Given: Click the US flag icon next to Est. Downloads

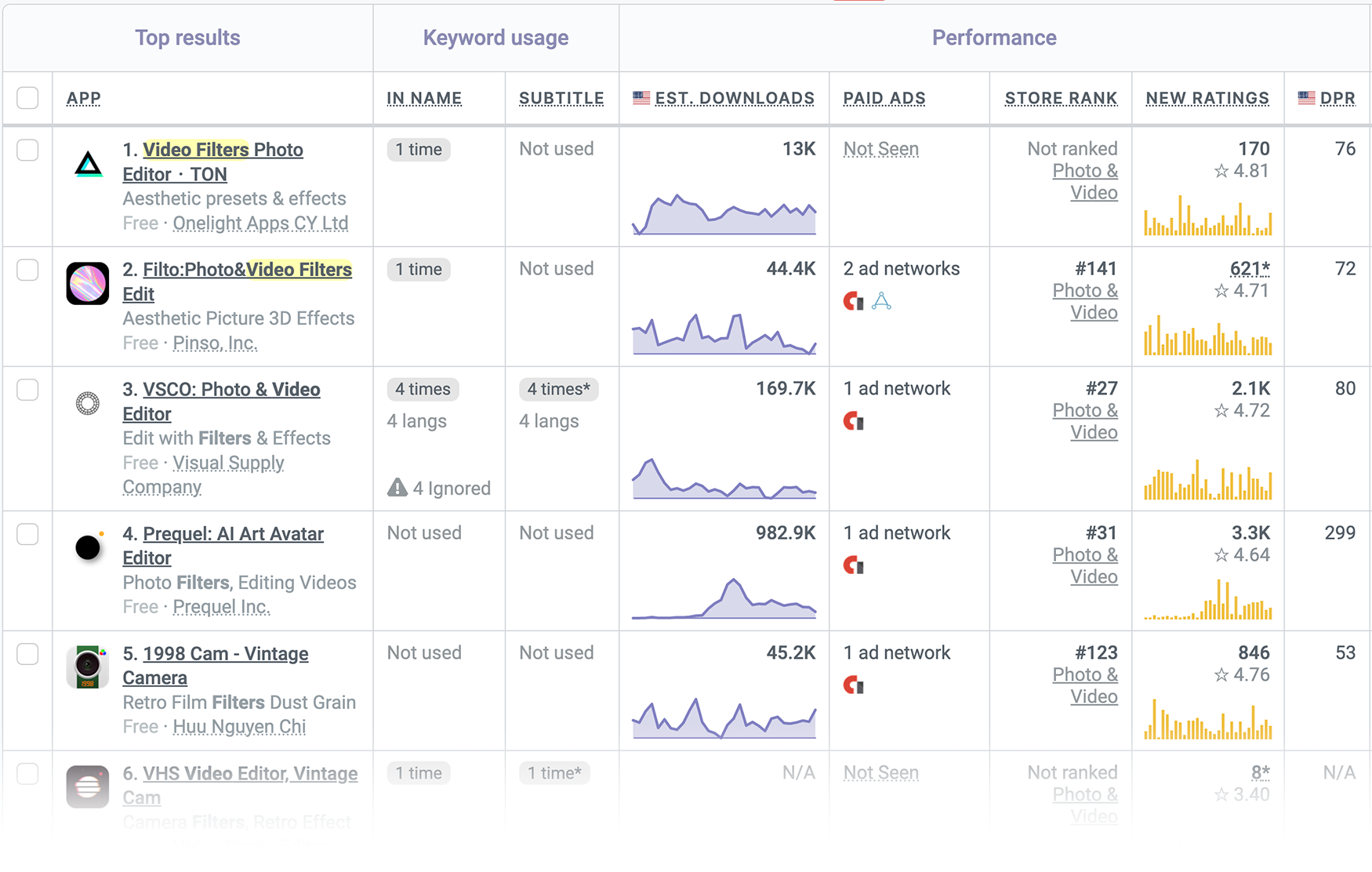Looking at the screenshot, I should pyautogui.click(x=641, y=98).
